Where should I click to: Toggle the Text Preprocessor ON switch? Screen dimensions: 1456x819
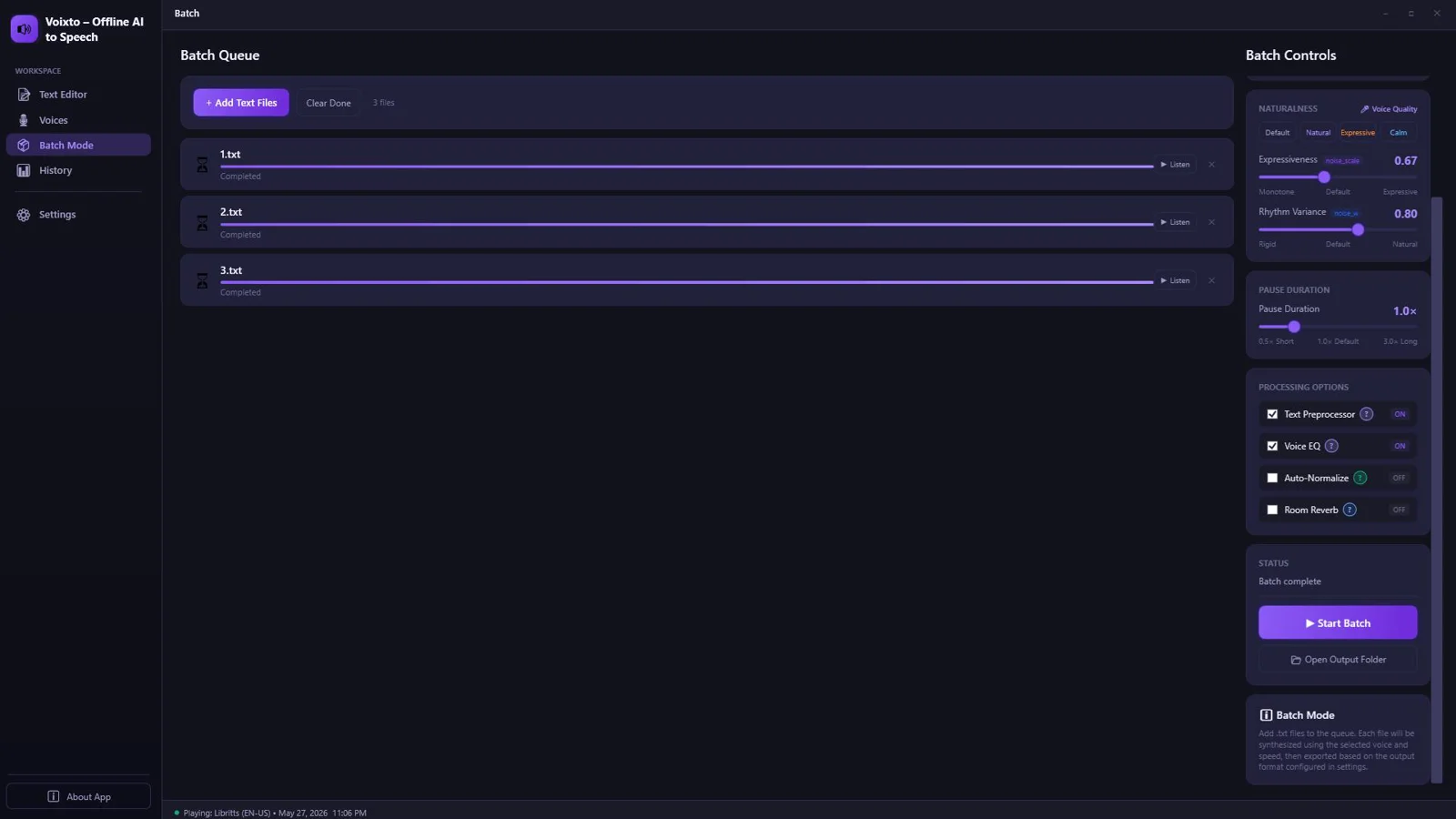point(1400,414)
